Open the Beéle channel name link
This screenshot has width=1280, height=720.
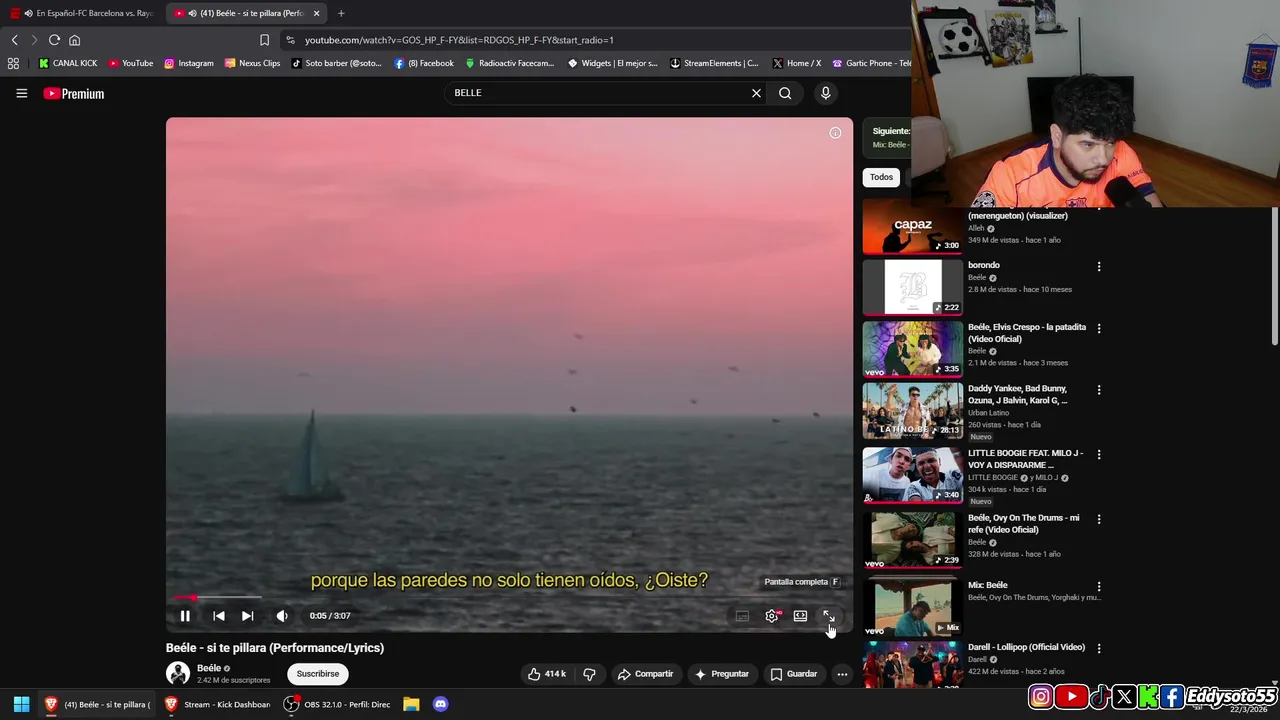pyautogui.click(x=209, y=668)
